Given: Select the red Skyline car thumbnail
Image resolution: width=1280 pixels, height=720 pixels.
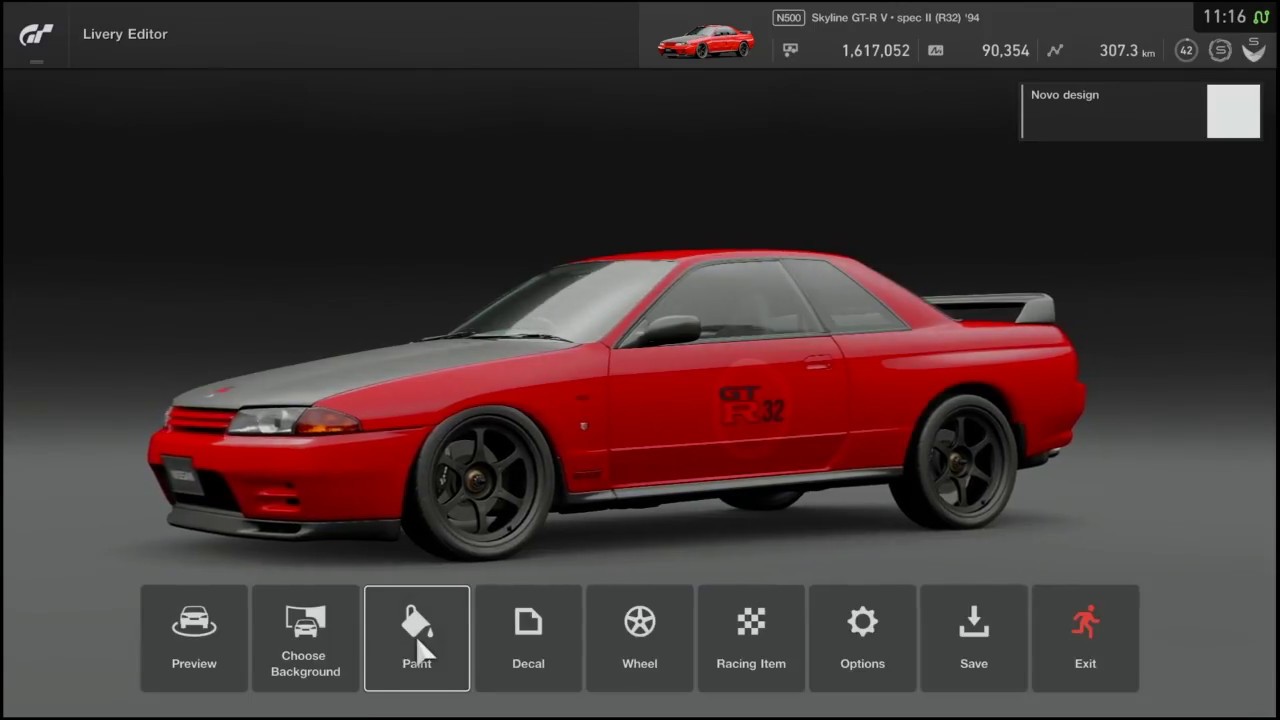Looking at the screenshot, I should (706, 41).
